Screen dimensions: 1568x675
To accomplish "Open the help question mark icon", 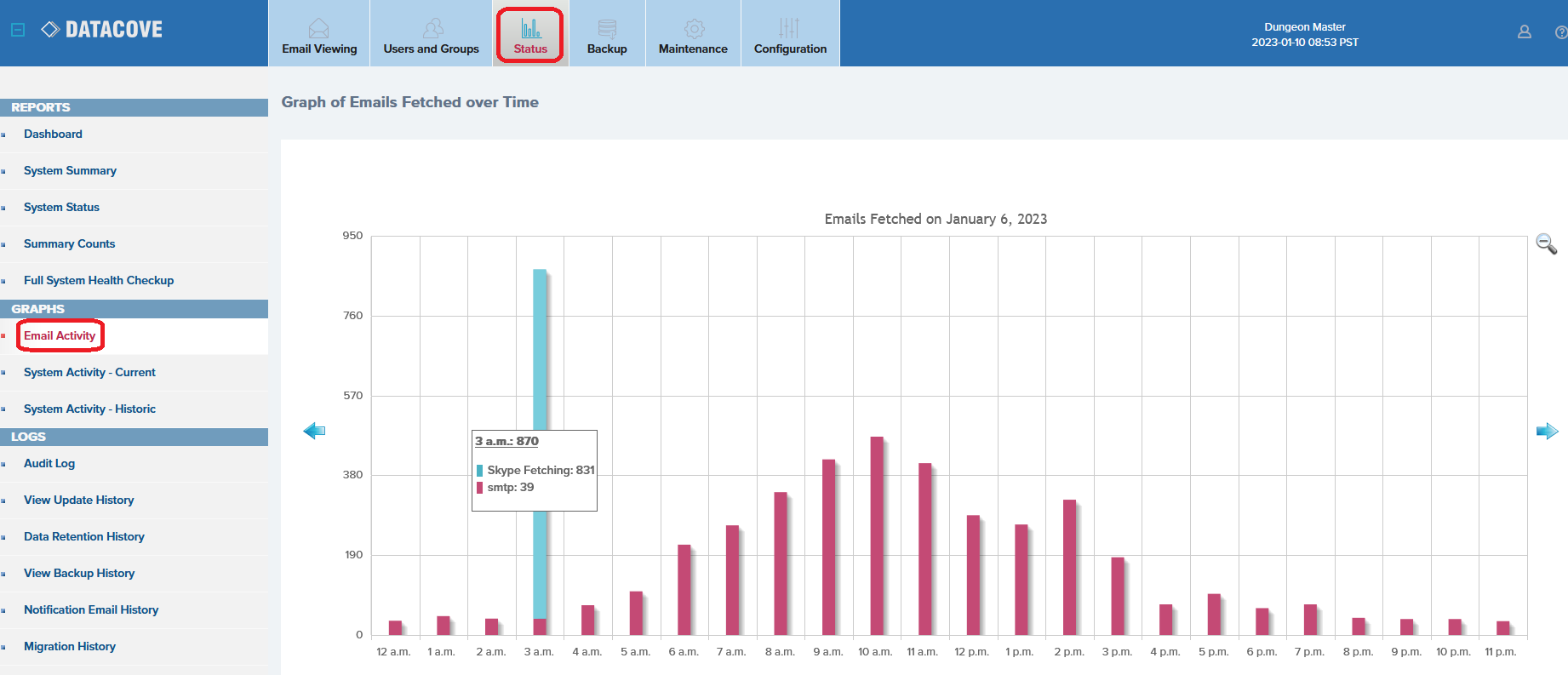I will 1560,32.
